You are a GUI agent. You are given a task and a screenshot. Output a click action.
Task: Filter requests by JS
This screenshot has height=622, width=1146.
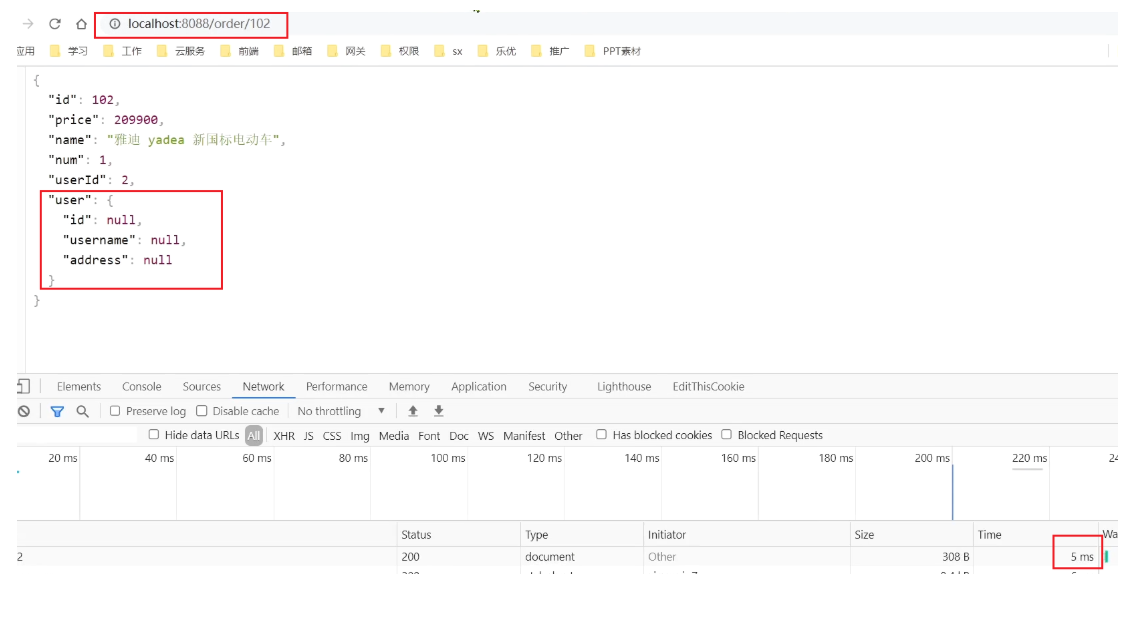(308, 436)
